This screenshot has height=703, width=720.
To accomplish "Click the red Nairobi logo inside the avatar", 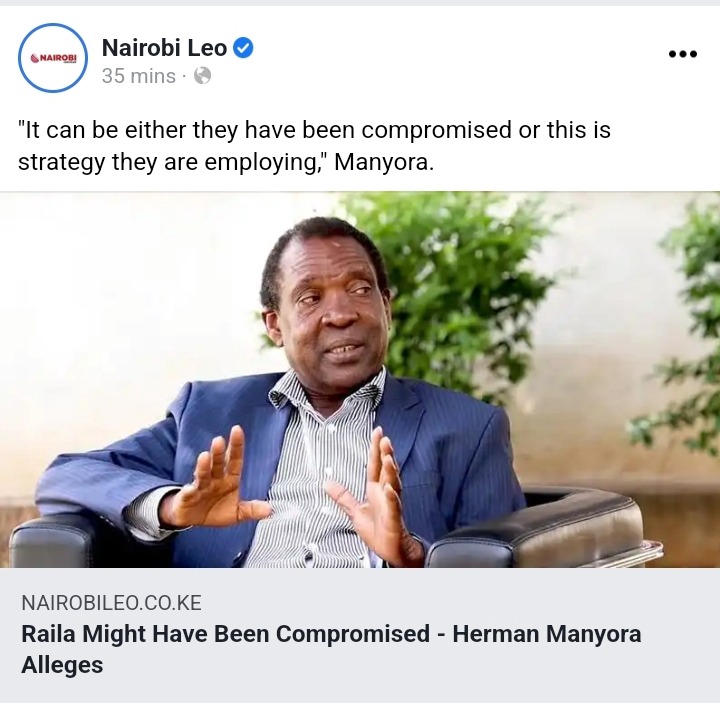I will (x=53, y=58).
